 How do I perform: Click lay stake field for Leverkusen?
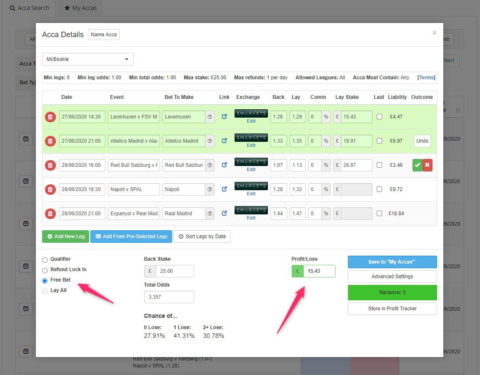356,117
